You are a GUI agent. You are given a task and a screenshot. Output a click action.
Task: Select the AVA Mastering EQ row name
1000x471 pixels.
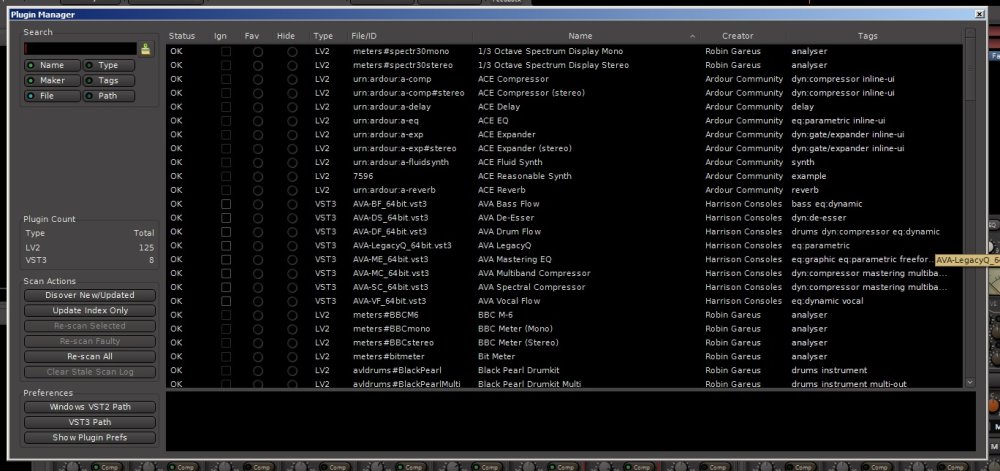(x=515, y=259)
